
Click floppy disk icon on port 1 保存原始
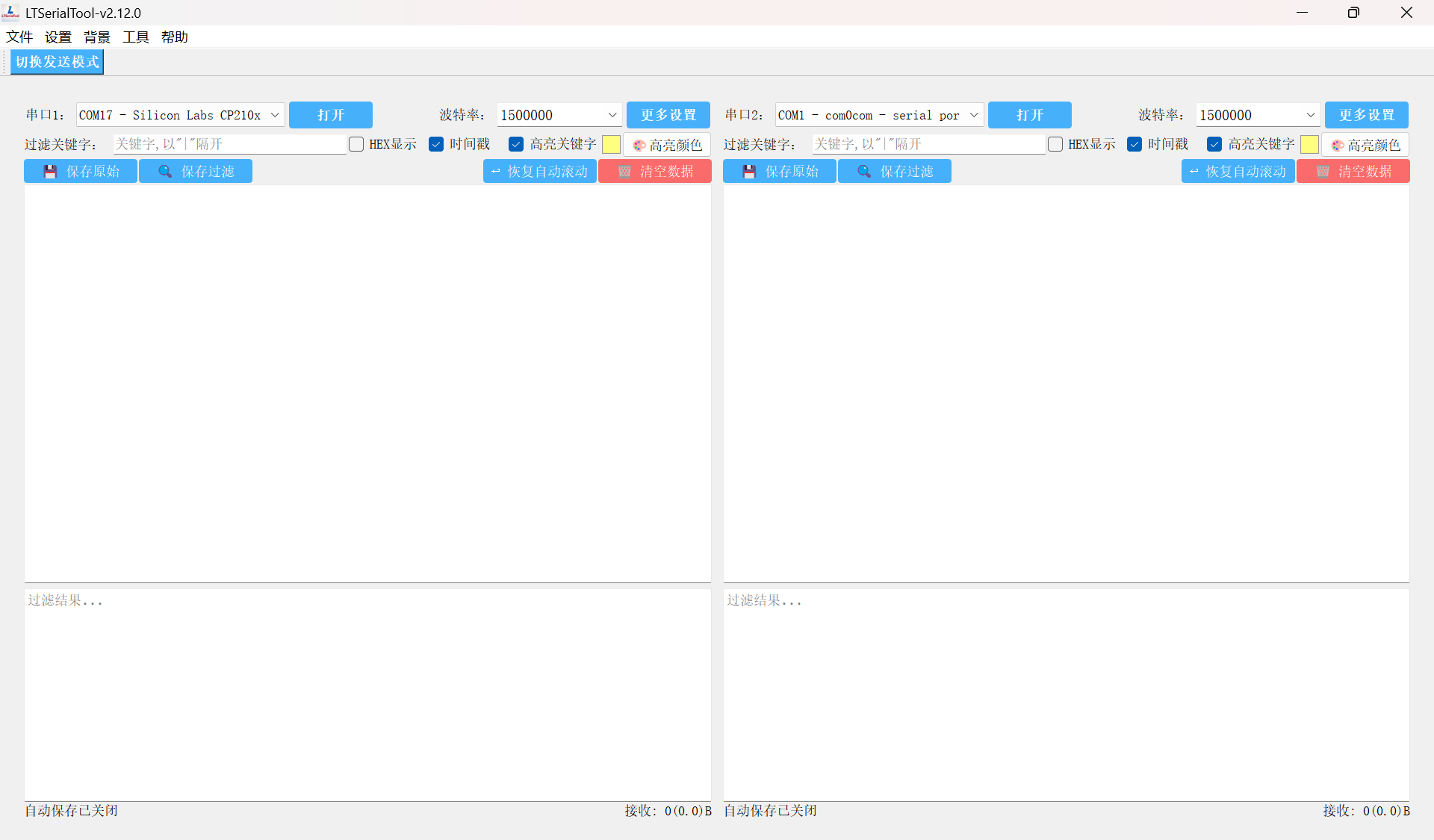(x=50, y=172)
